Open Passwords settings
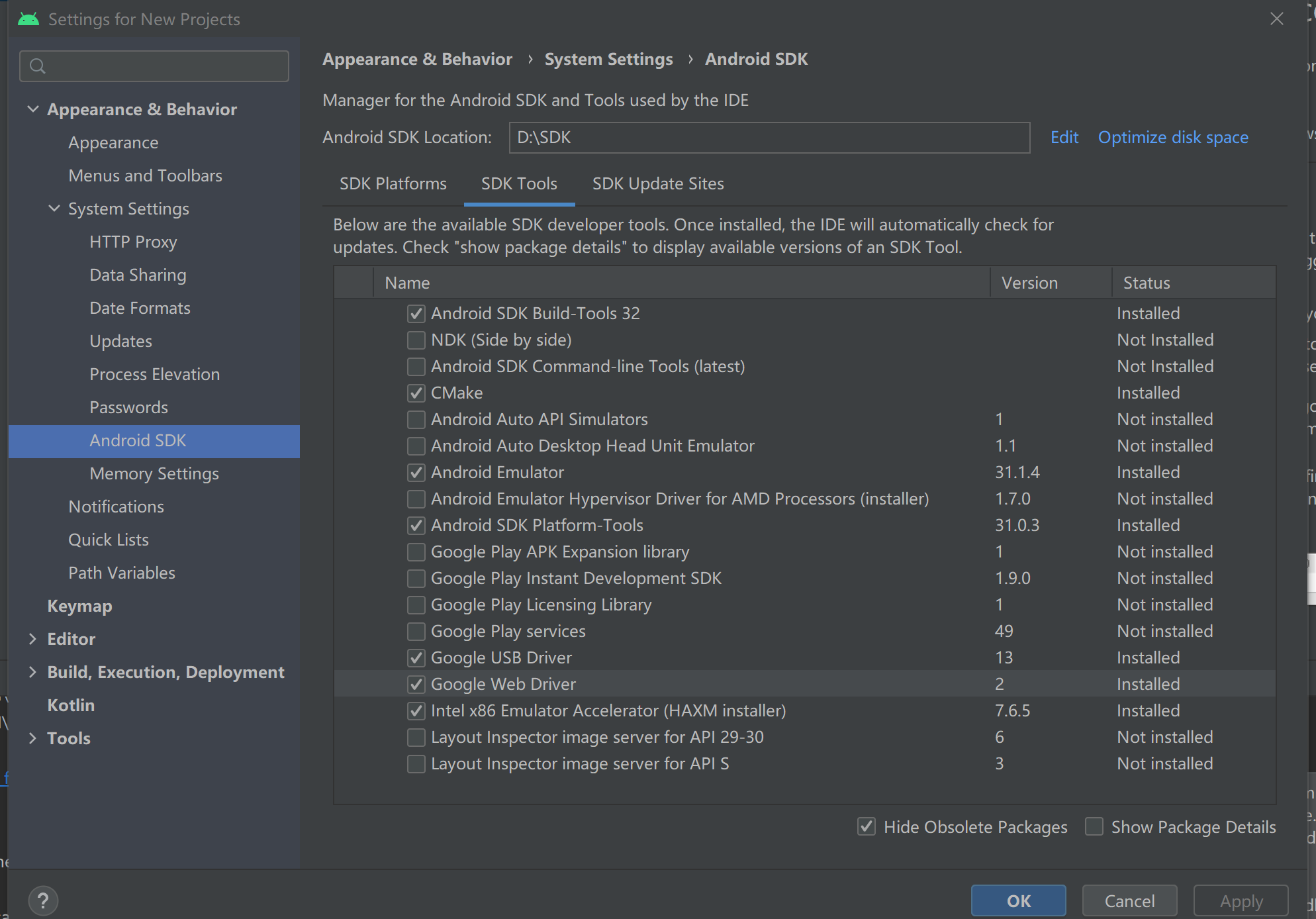 [x=128, y=407]
